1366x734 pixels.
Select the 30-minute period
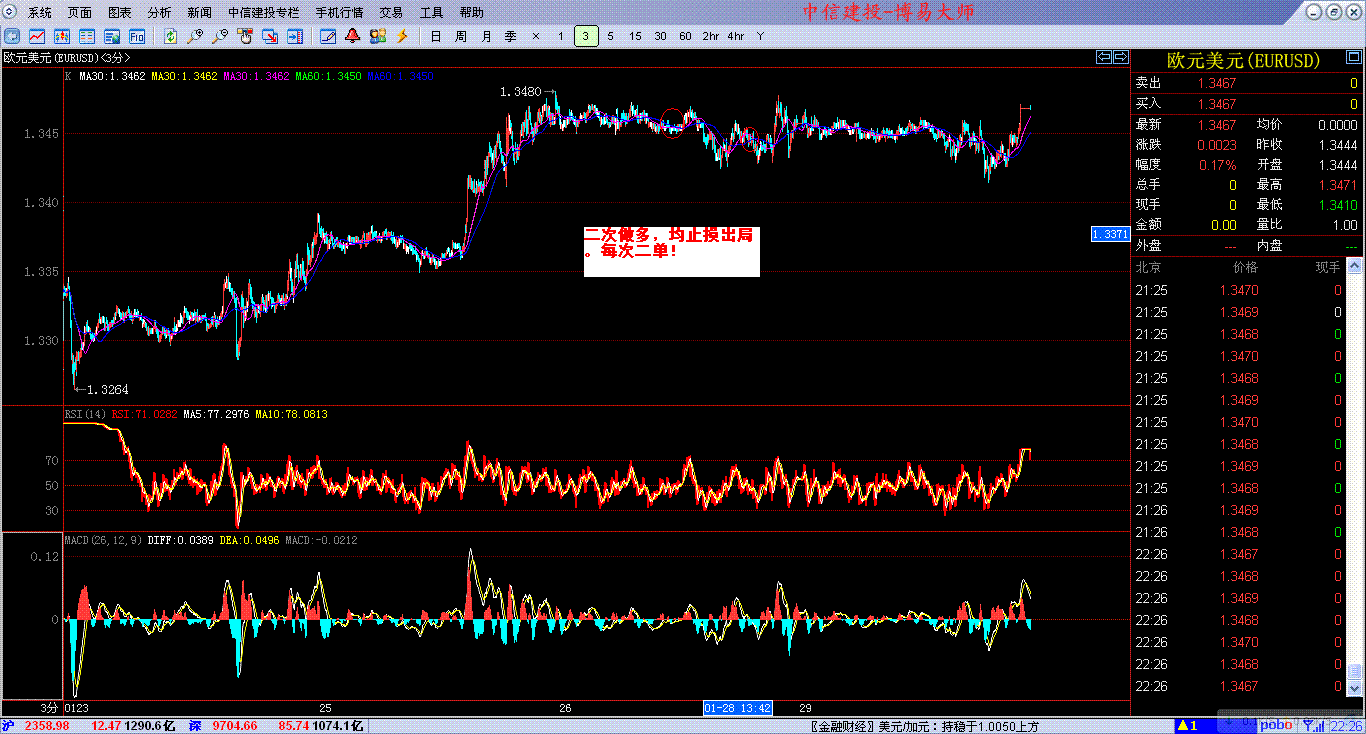[x=660, y=36]
